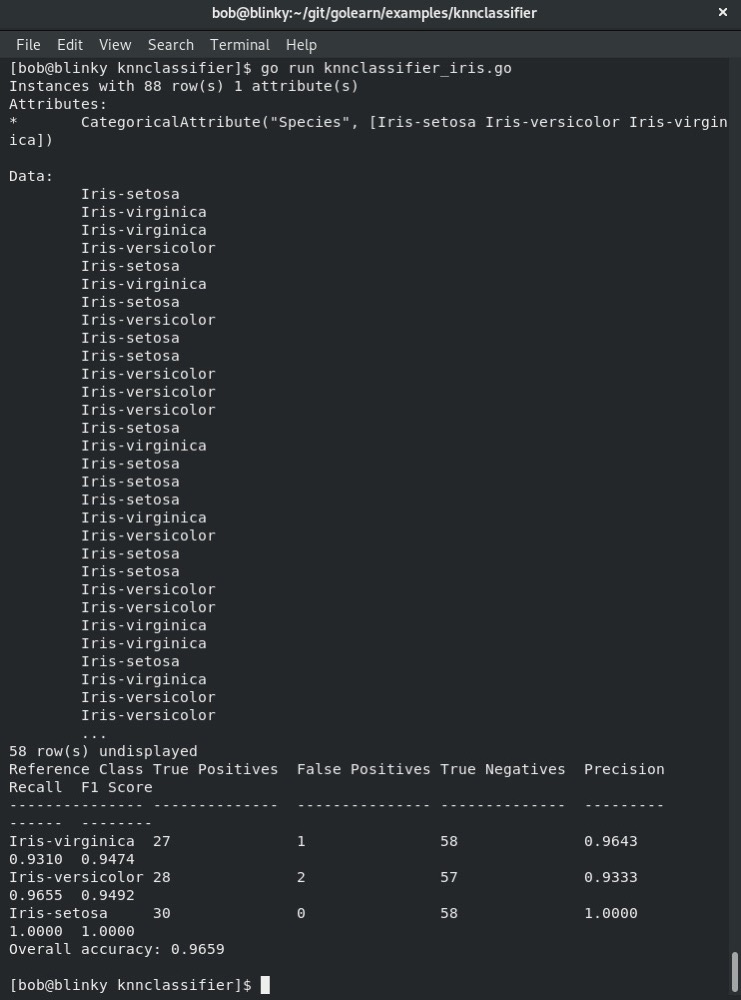Open the File menu
The height and width of the screenshot is (1000, 741).
[x=28, y=45]
